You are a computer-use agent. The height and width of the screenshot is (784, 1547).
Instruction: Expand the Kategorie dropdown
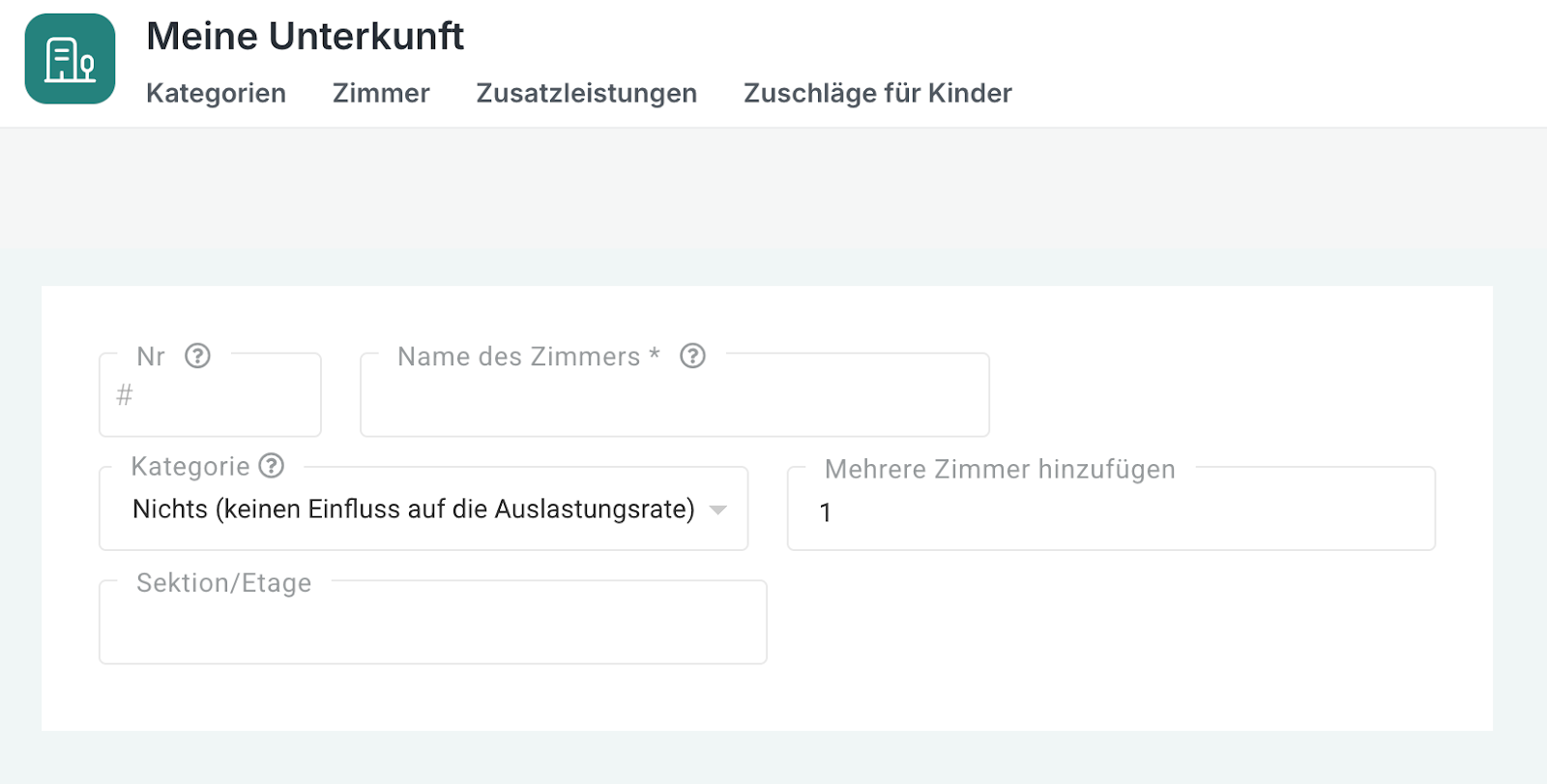pos(423,508)
